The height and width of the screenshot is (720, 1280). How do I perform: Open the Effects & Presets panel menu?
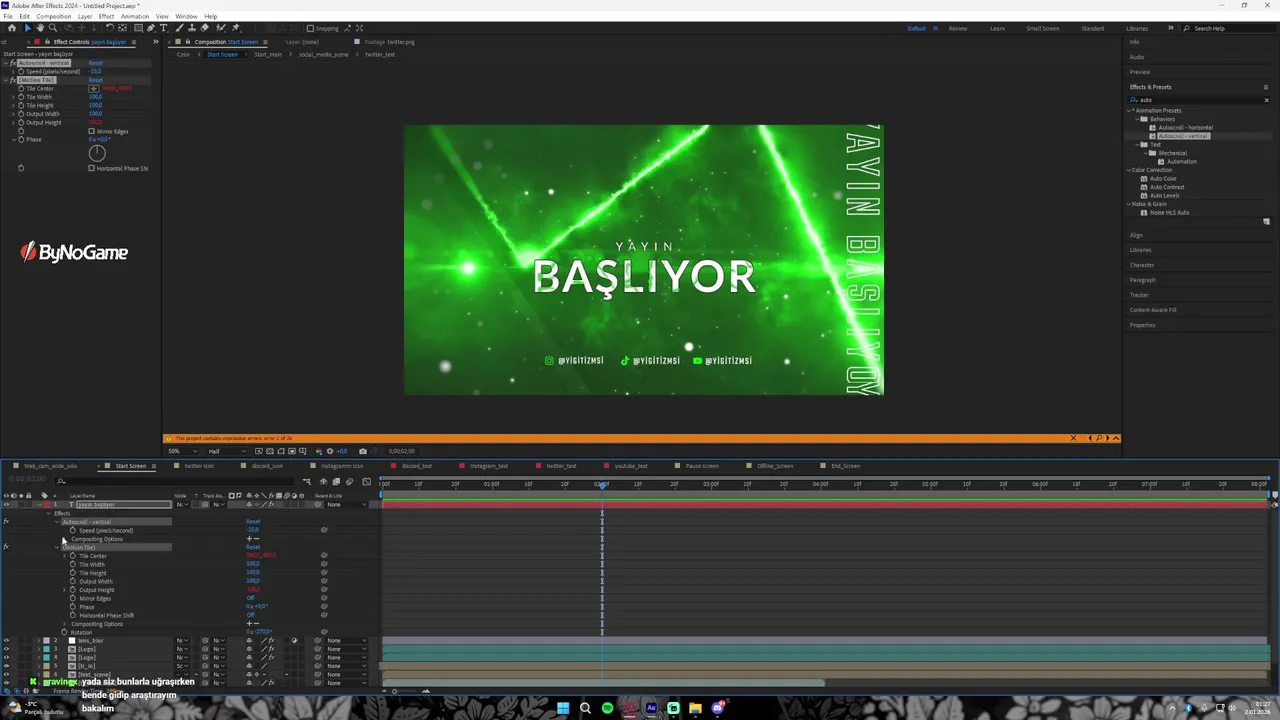[1266, 87]
